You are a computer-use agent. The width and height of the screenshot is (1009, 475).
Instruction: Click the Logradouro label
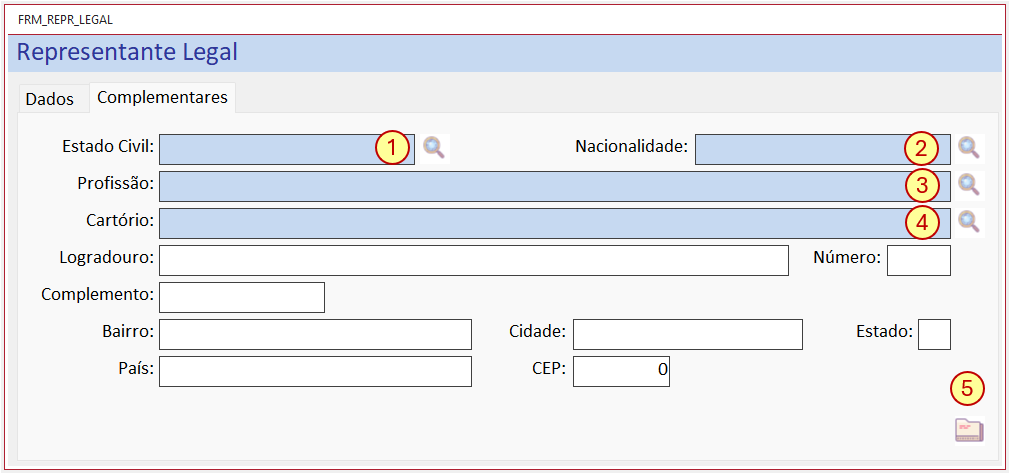(x=106, y=258)
